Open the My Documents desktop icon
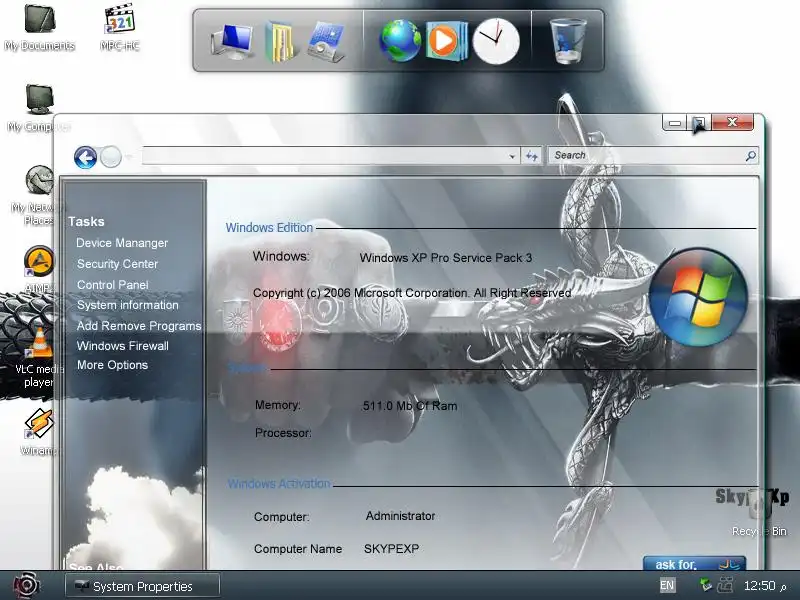 click(x=39, y=27)
